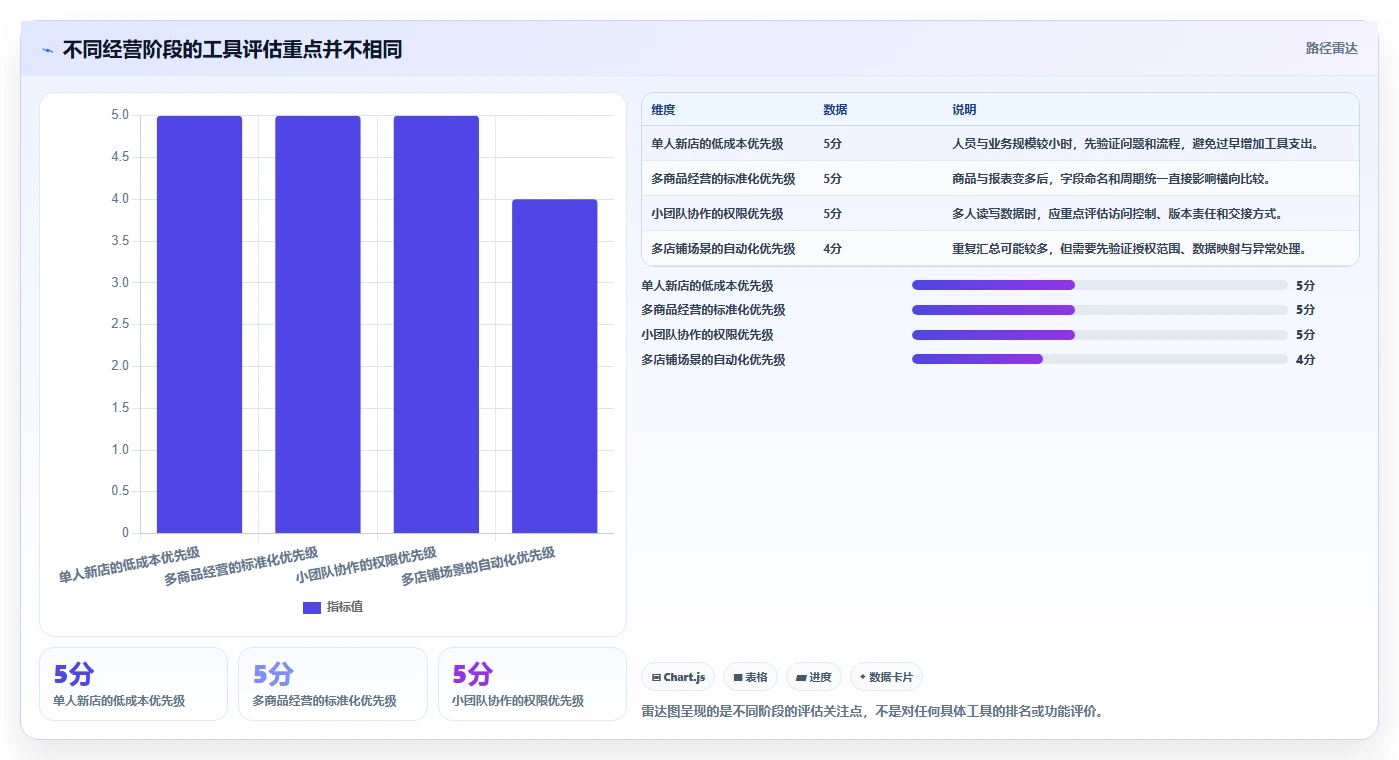Screen dimensions: 1399x760
Task: Open the 多商品经营的标准化优先级 data card
Action: 333,684
